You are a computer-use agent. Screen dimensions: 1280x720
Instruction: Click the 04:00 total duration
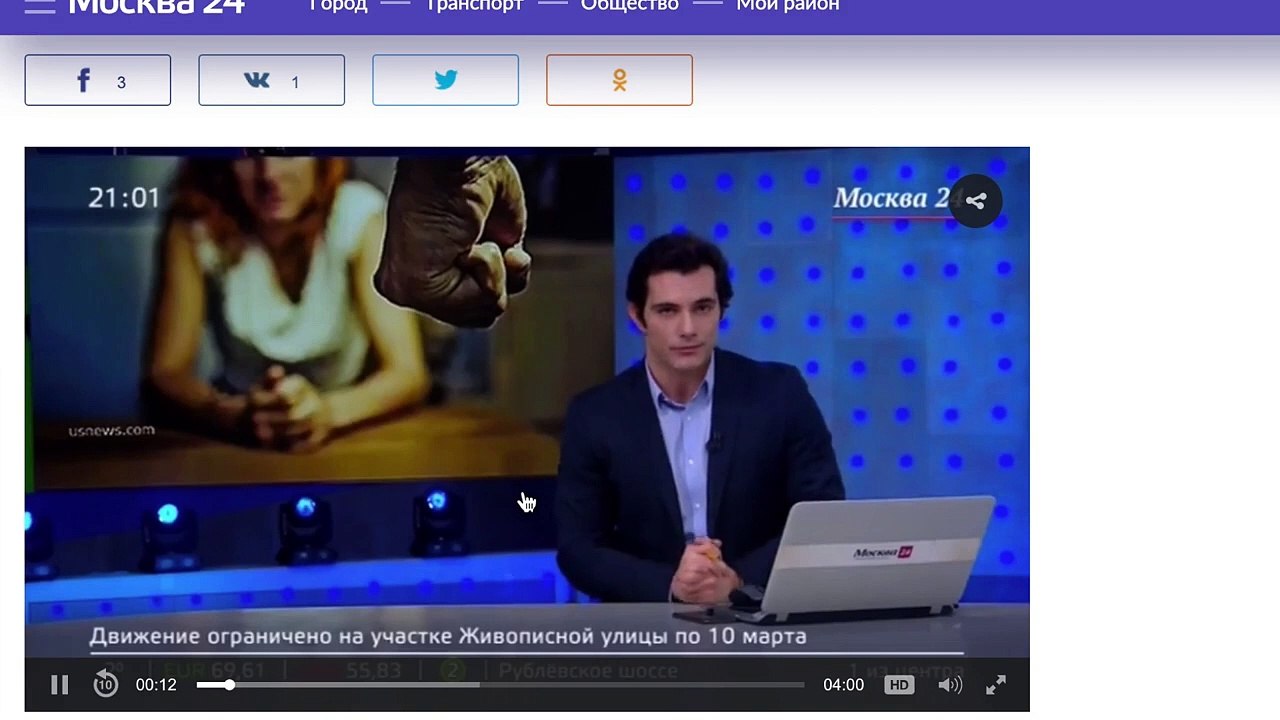[x=843, y=685]
